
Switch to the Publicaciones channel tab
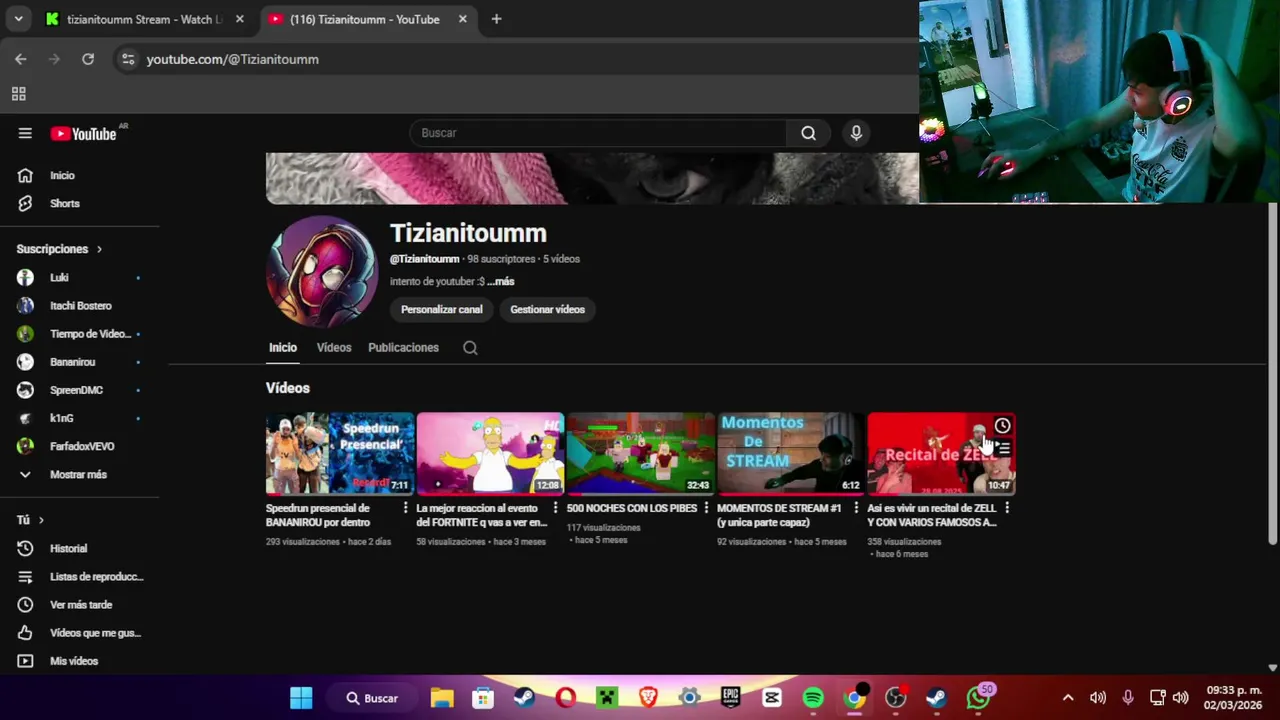403,348
